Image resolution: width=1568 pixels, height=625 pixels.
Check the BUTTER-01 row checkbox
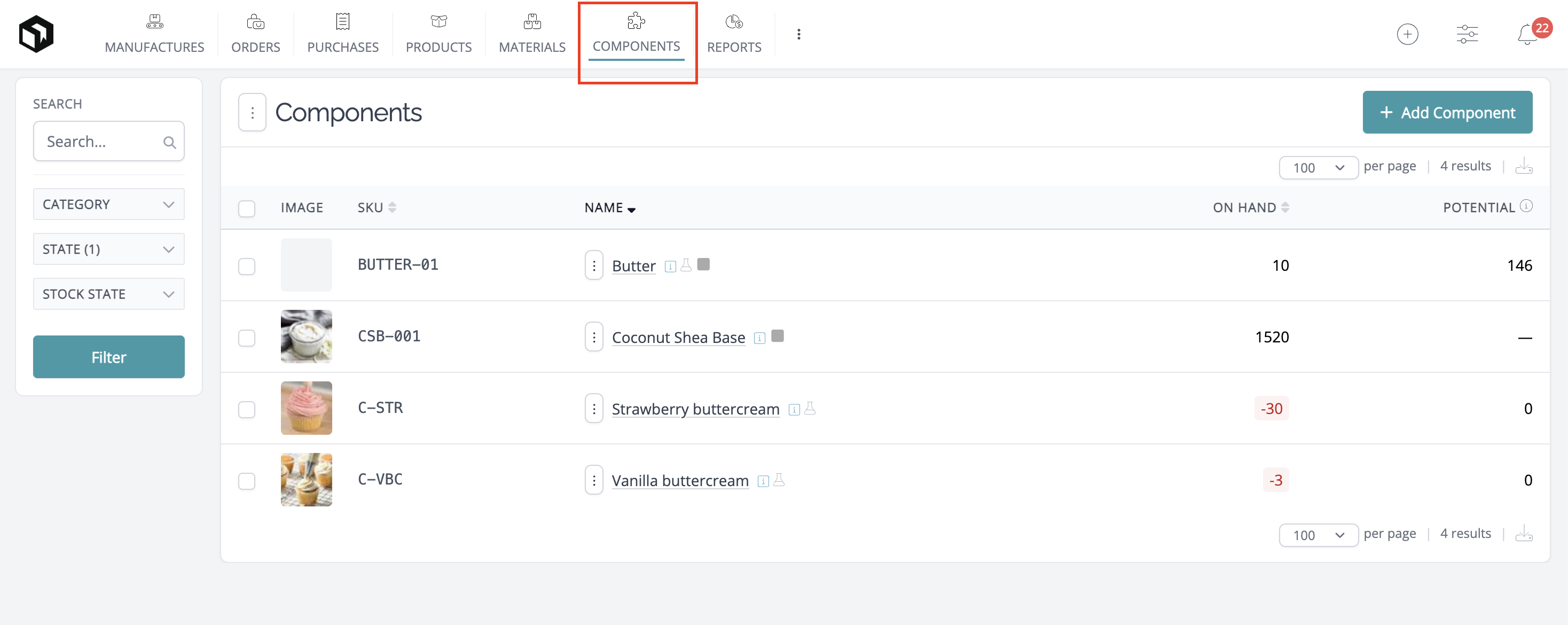247,267
